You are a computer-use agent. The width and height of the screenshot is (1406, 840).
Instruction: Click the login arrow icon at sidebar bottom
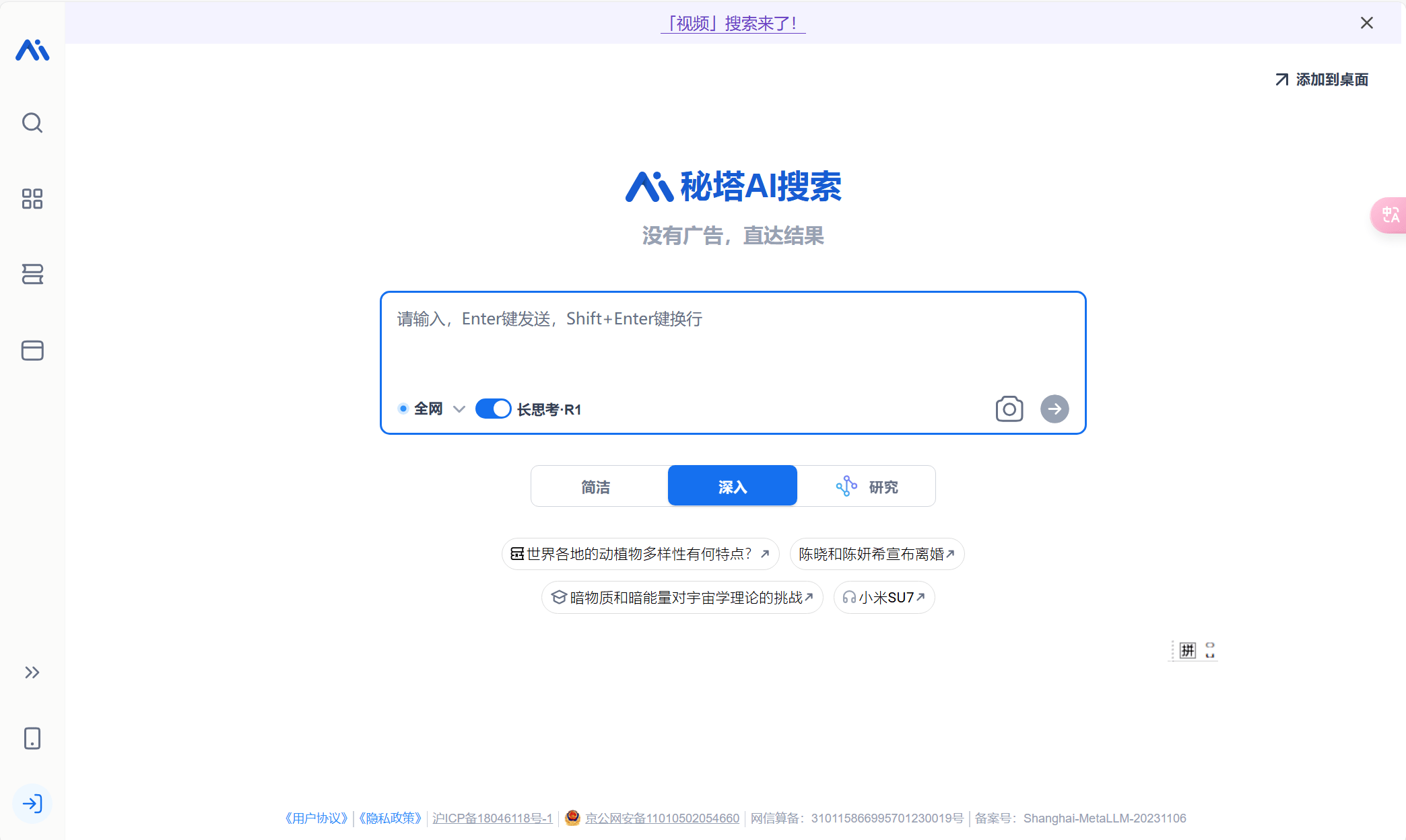(32, 804)
